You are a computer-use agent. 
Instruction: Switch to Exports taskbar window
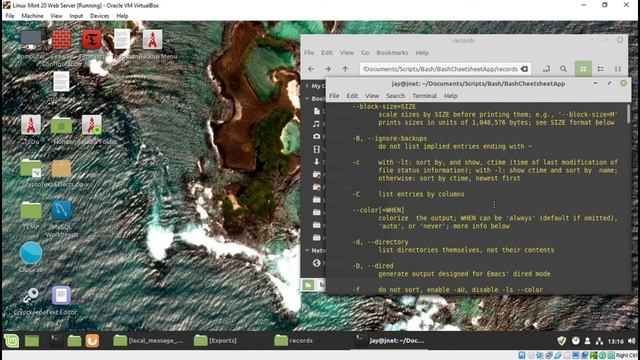point(216,340)
